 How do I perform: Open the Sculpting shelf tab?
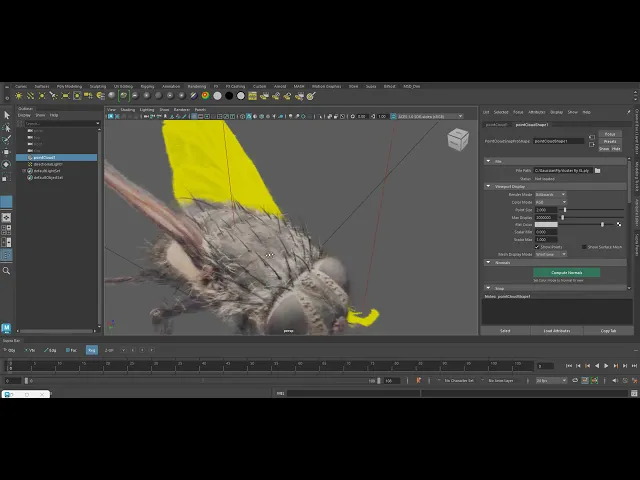(x=98, y=87)
